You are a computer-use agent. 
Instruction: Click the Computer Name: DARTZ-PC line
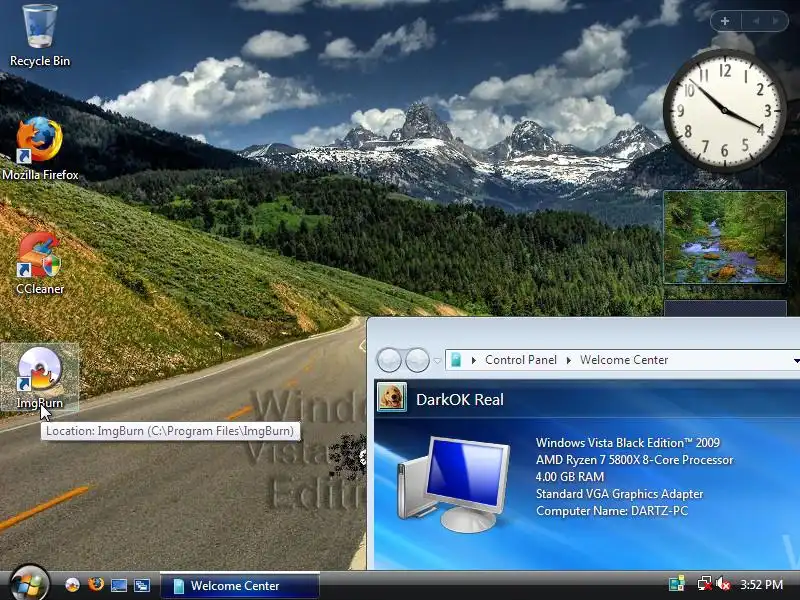pyautogui.click(x=612, y=511)
